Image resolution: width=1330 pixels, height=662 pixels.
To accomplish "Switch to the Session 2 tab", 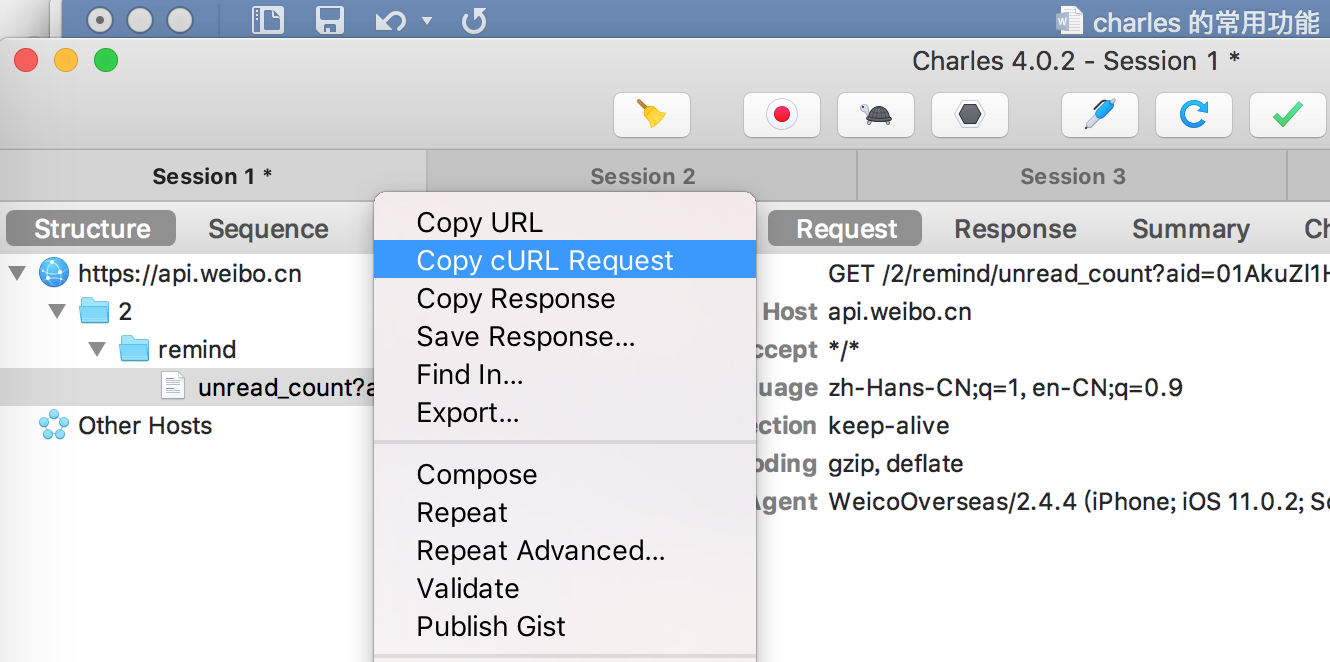I will tap(642, 176).
